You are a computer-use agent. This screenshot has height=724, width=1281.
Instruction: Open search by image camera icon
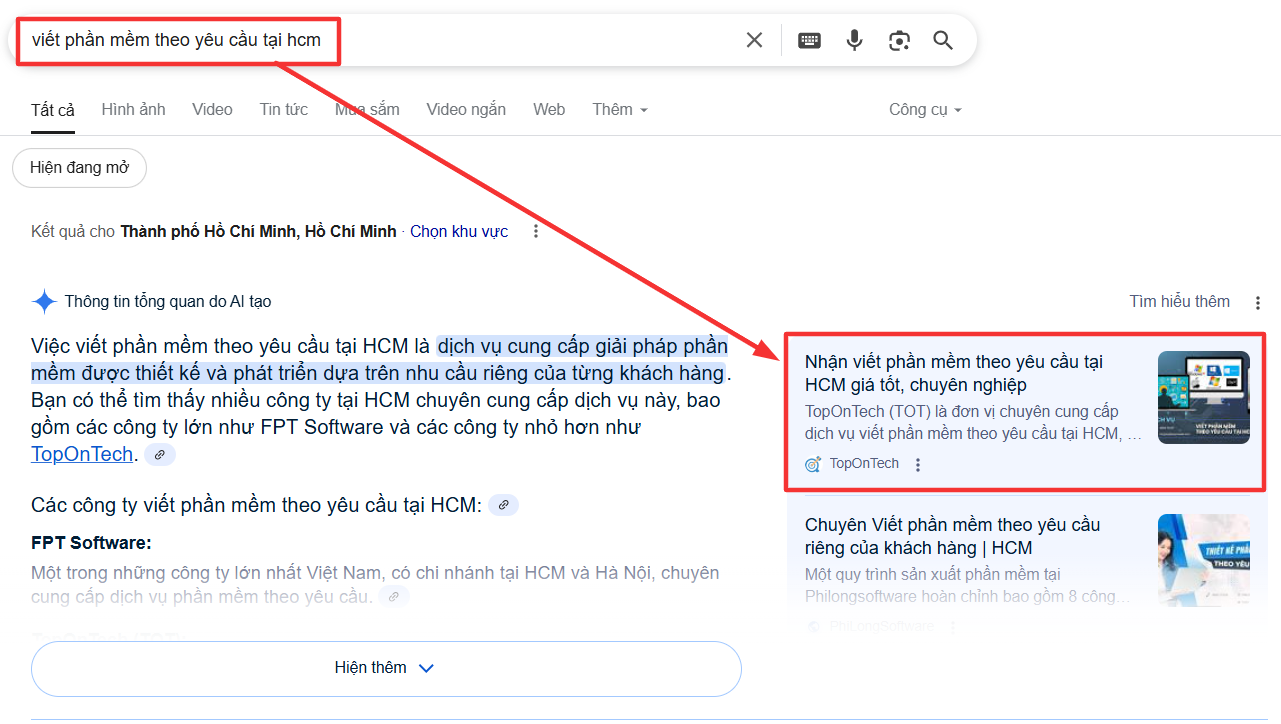(x=899, y=40)
